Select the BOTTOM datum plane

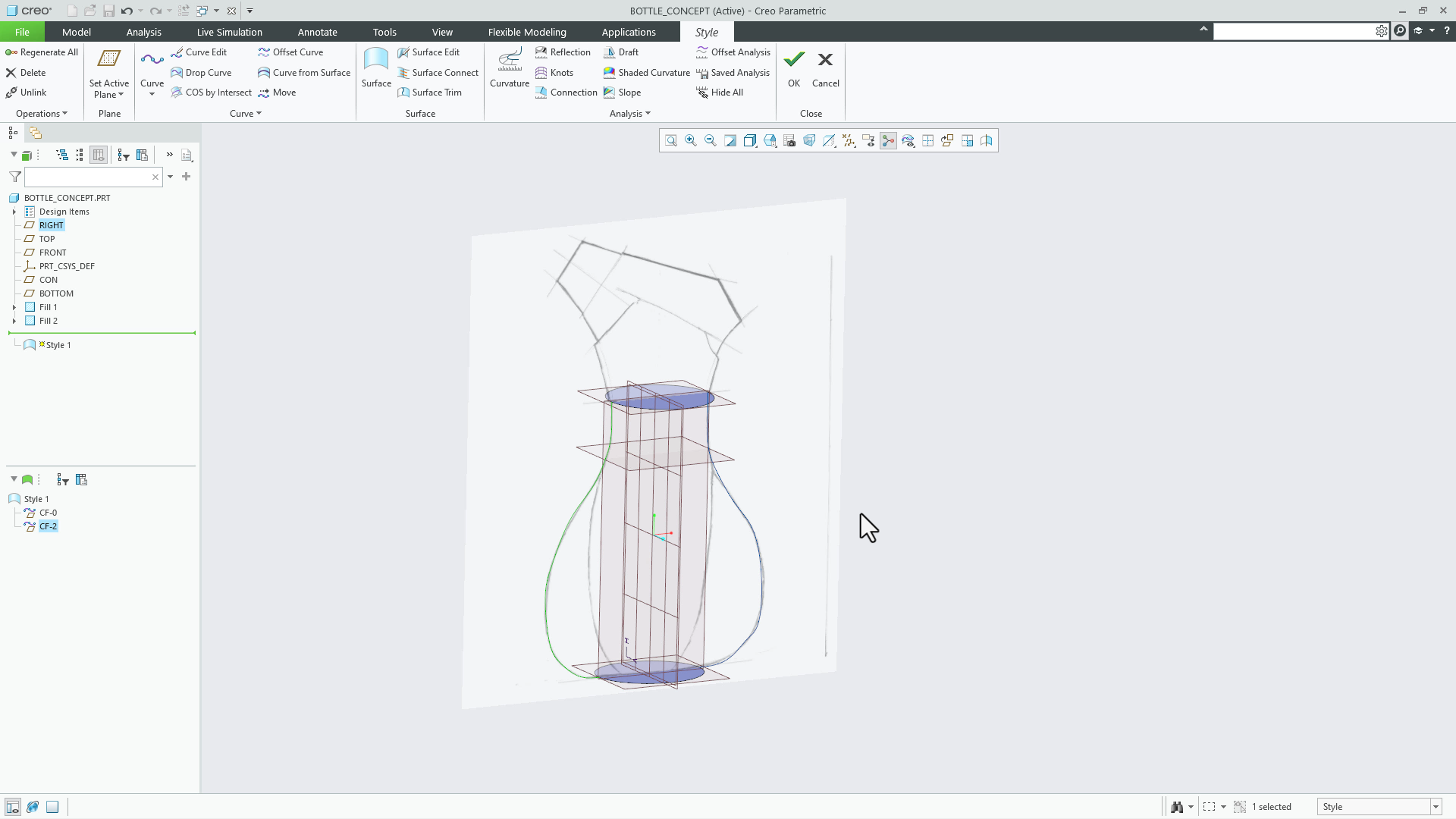tap(56, 294)
